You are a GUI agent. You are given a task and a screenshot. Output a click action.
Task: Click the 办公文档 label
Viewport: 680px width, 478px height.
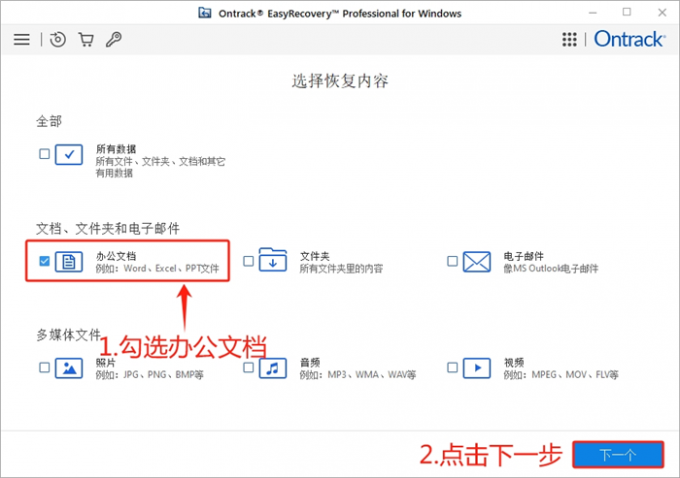click(116, 256)
